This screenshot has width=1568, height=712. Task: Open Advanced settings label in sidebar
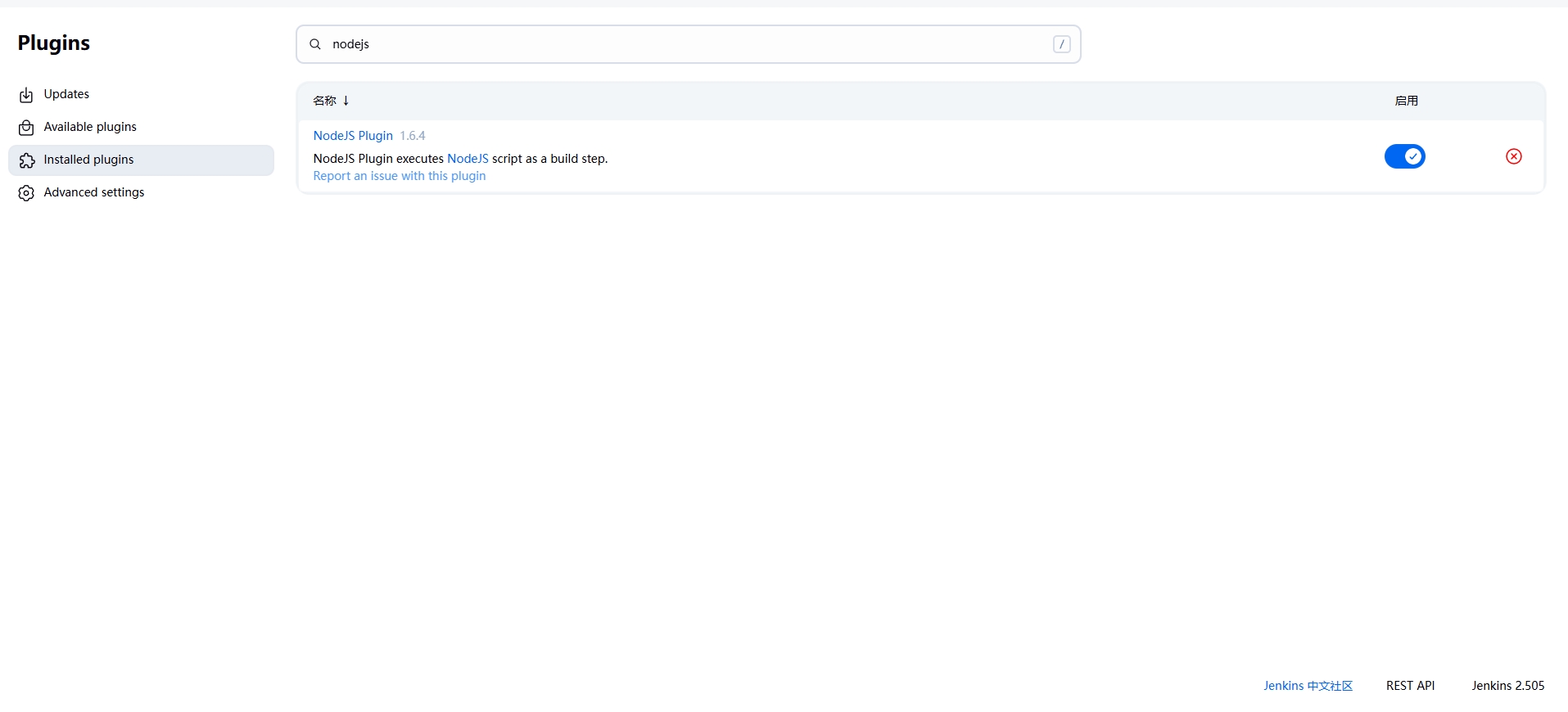94,192
